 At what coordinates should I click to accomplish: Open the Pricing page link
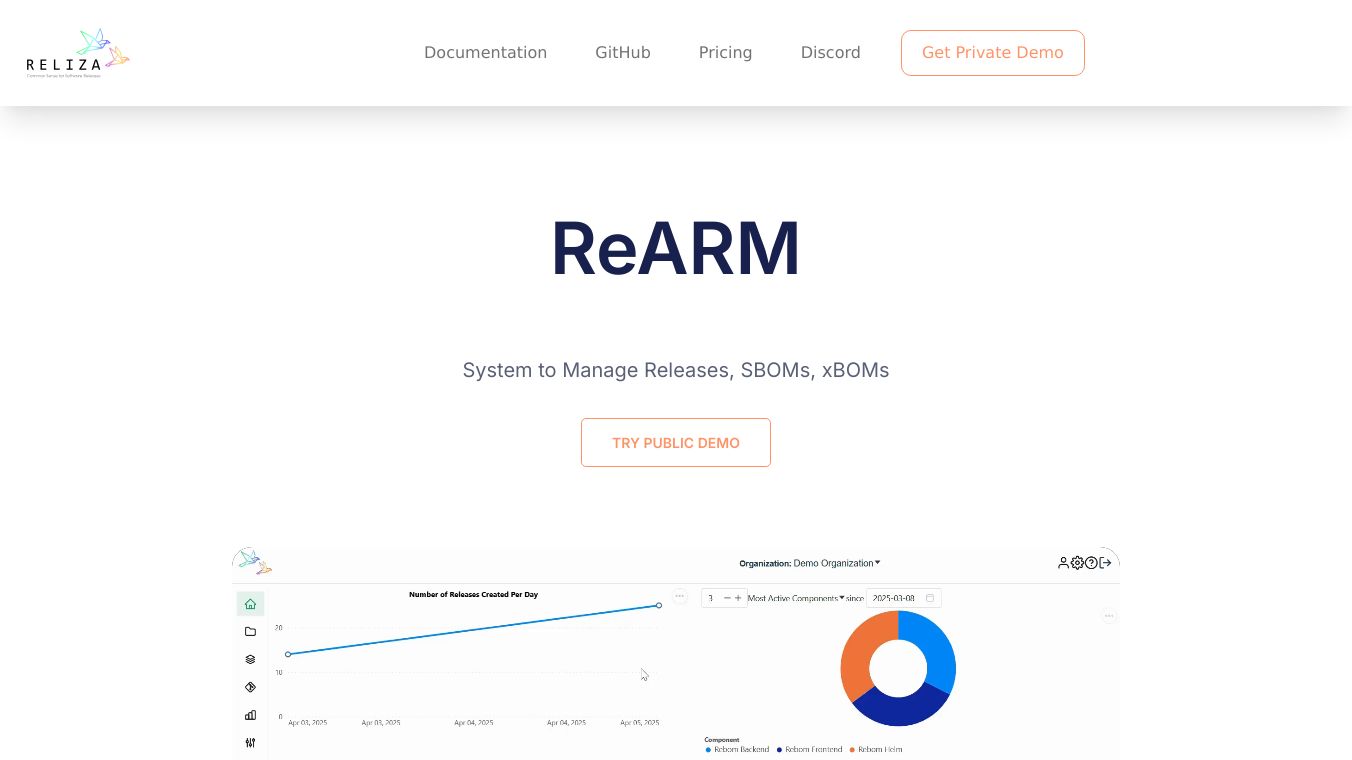pyautogui.click(x=725, y=53)
